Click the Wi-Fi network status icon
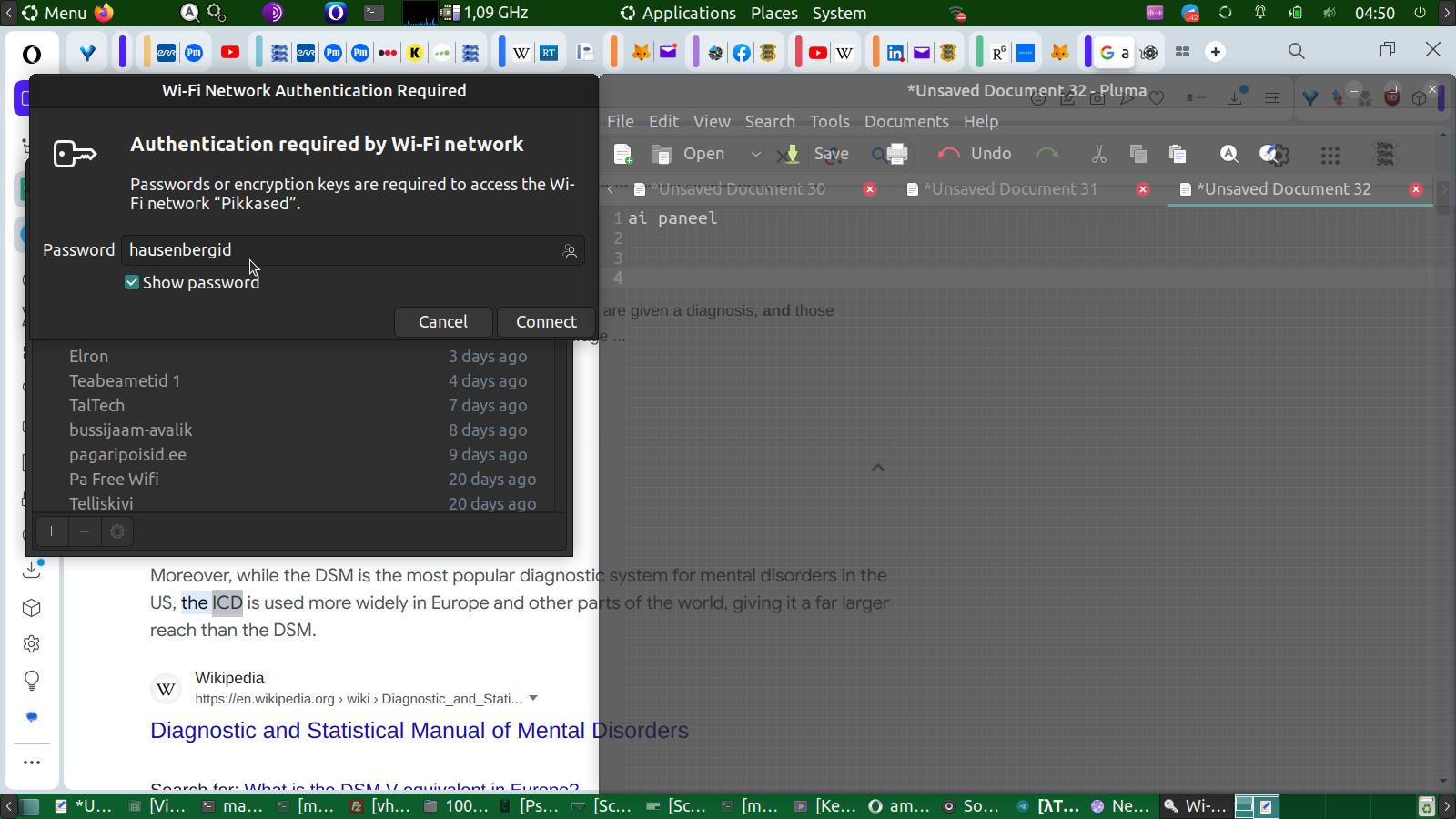Screen dimensions: 1456x819 tap(957, 13)
